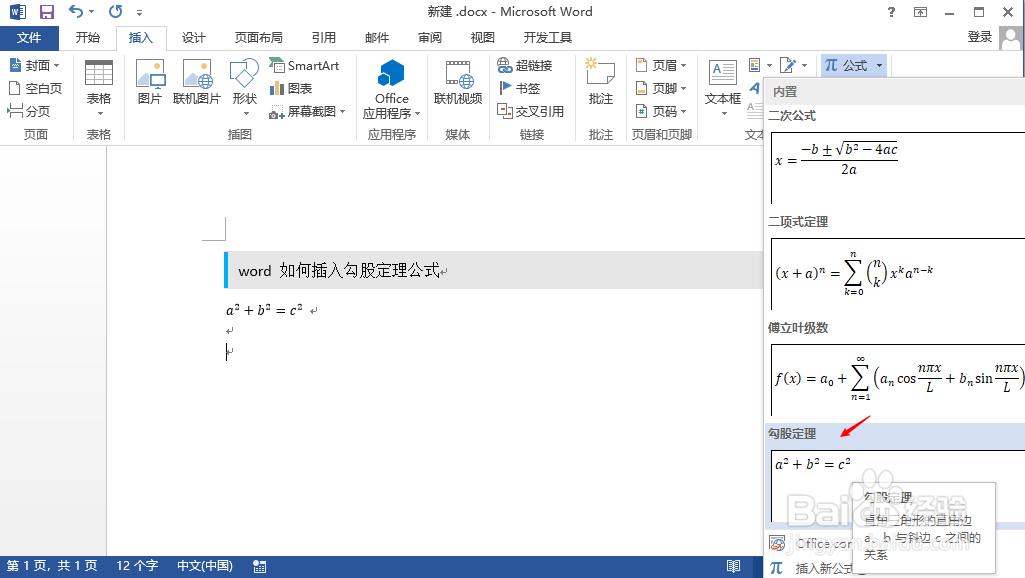This screenshot has width=1025, height=578.
Task: Open the Table (表格) insert menu
Action: click(99, 88)
